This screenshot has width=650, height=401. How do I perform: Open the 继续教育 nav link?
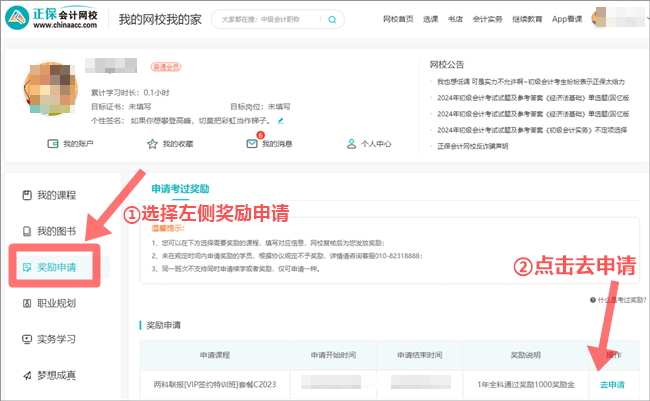coord(527,19)
